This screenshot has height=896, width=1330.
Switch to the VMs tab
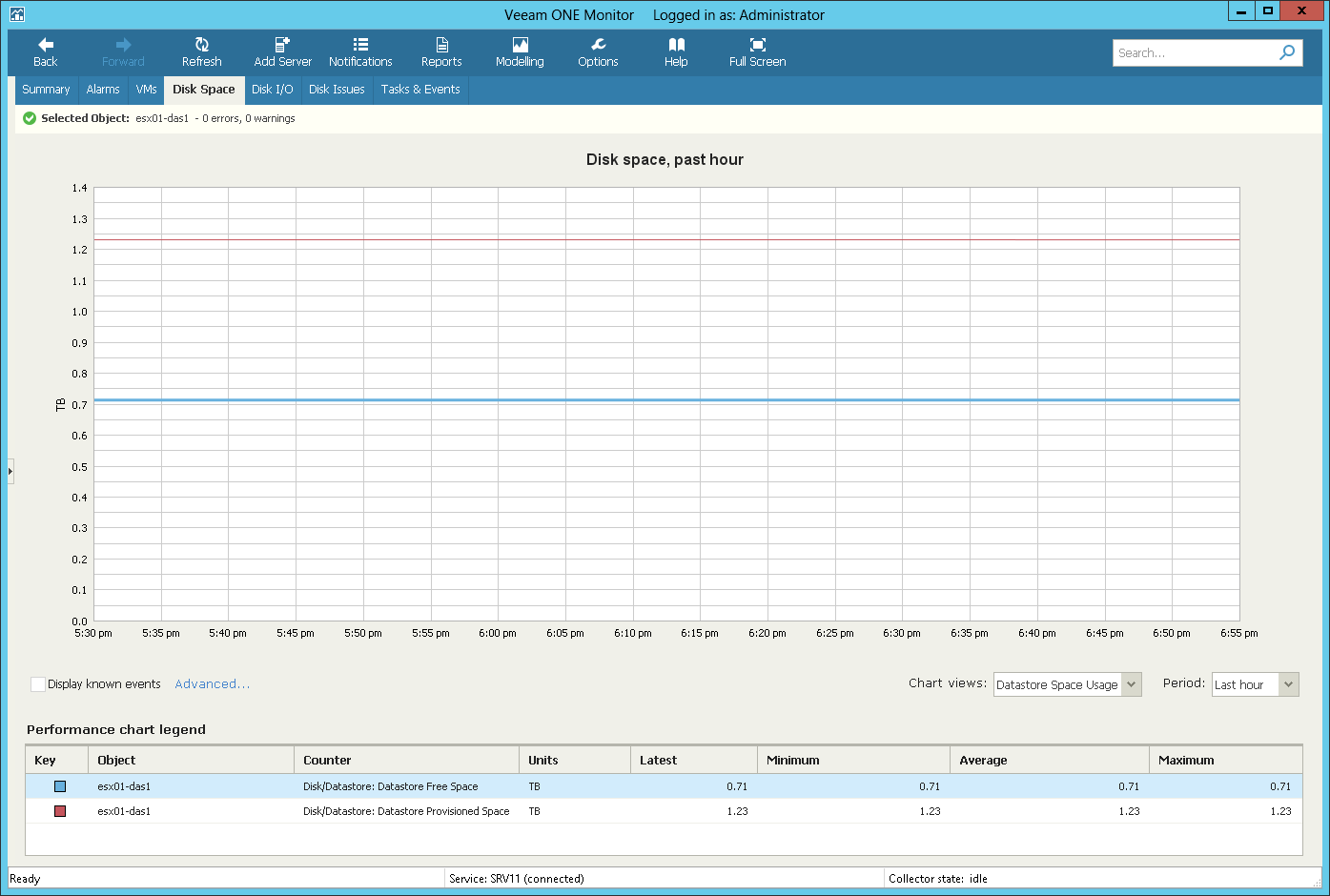tap(146, 90)
